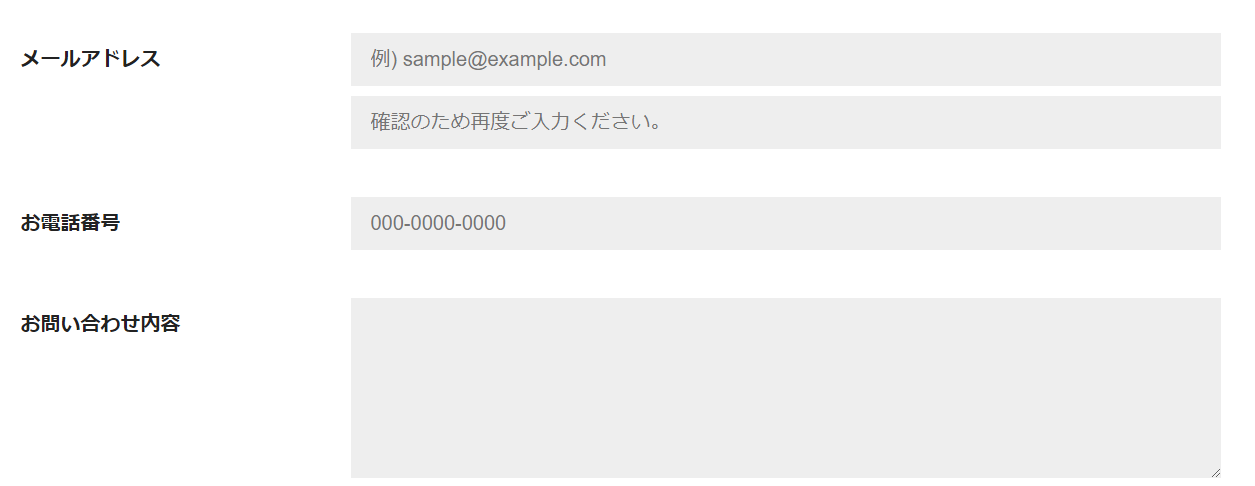
Task: Select the first field next to メールアドレス
Action: pyautogui.click(x=785, y=59)
